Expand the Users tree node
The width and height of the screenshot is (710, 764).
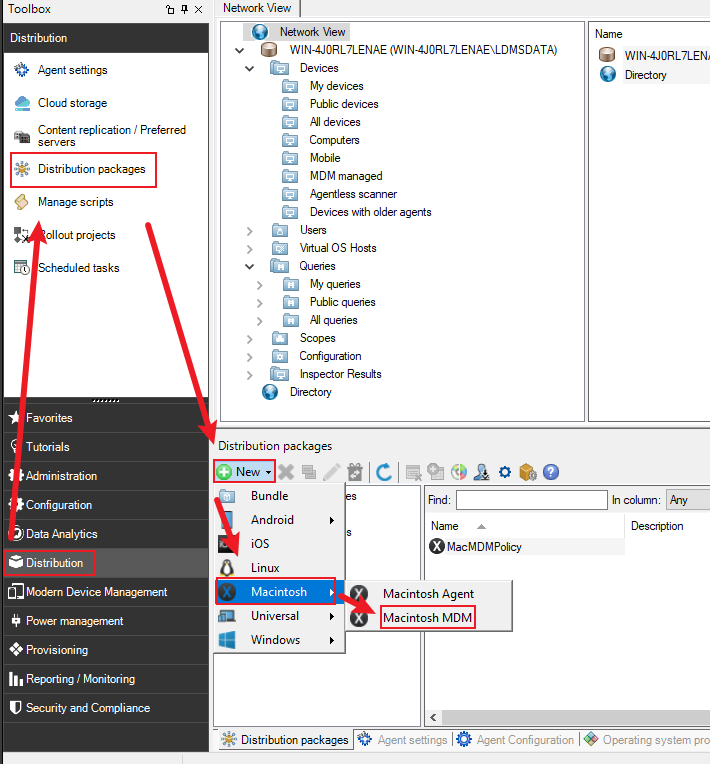pyautogui.click(x=250, y=230)
